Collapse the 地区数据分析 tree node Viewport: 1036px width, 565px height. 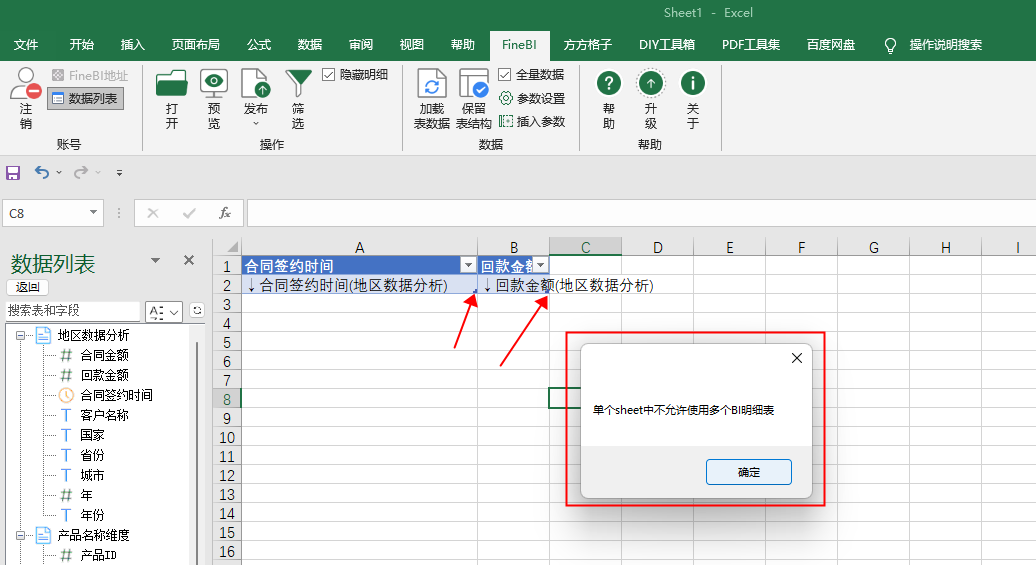click(x=20, y=336)
